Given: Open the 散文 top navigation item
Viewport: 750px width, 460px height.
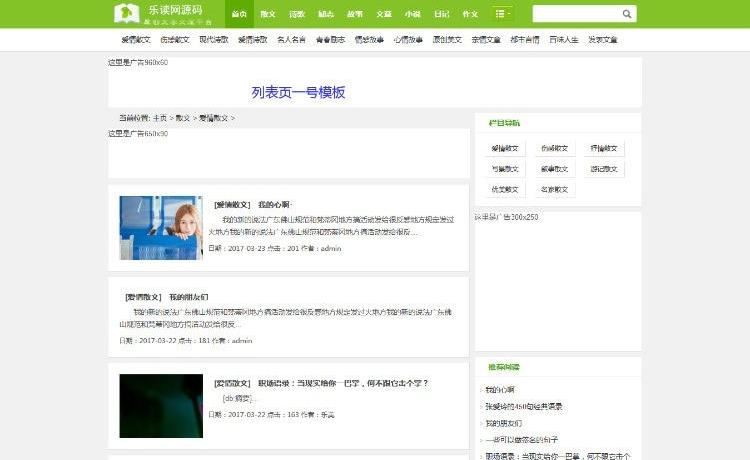Looking at the screenshot, I should (x=268, y=14).
